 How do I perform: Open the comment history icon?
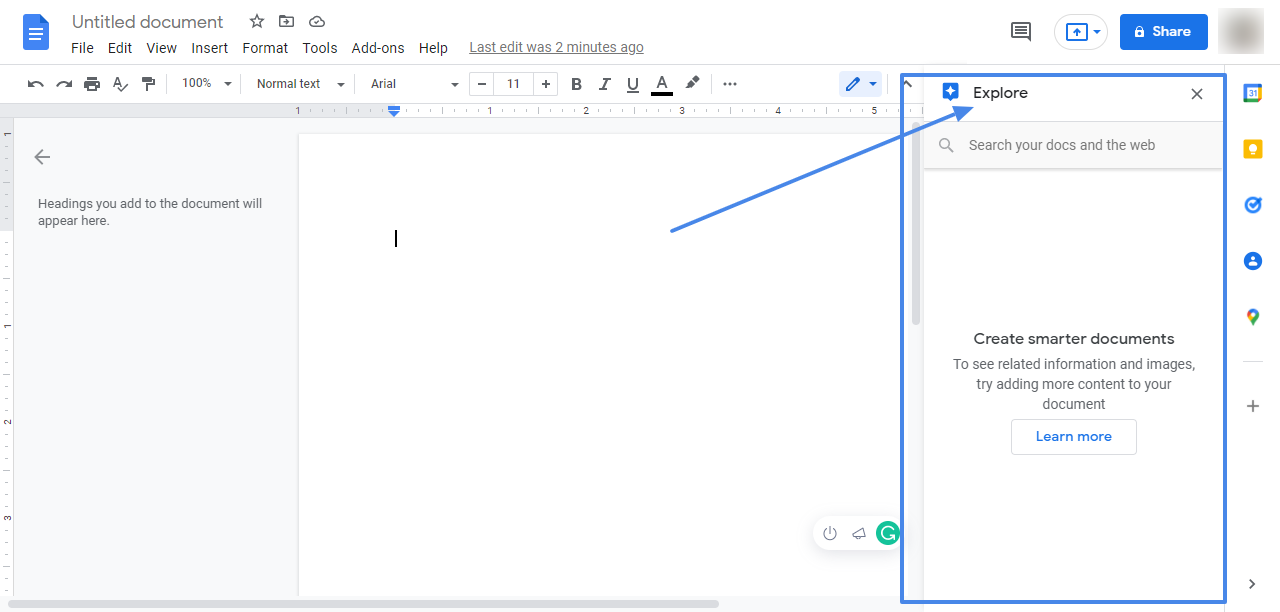coord(1021,32)
